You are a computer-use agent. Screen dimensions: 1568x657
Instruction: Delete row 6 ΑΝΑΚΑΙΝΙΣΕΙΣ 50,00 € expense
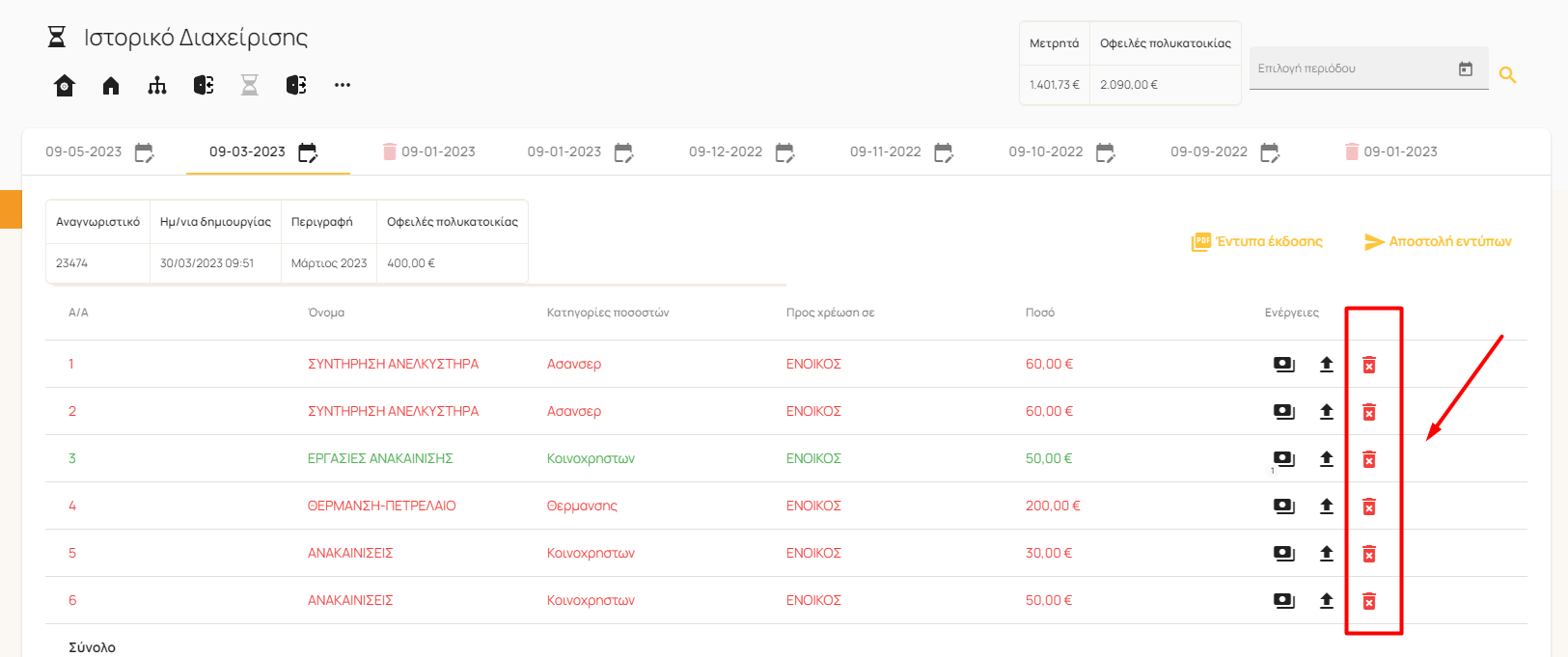coord(1368,601)
